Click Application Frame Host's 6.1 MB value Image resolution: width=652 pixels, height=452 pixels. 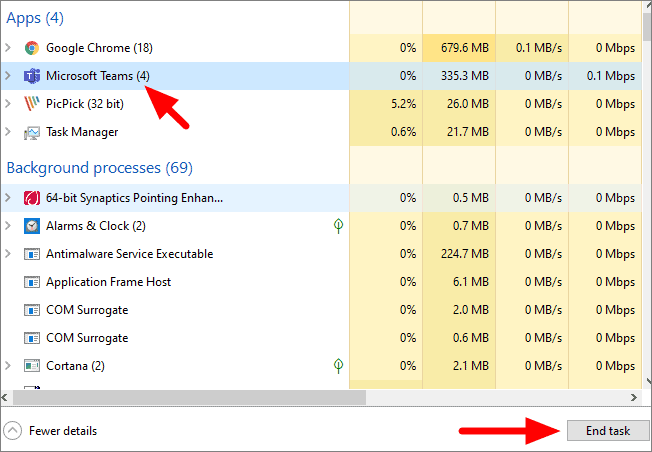471,282
